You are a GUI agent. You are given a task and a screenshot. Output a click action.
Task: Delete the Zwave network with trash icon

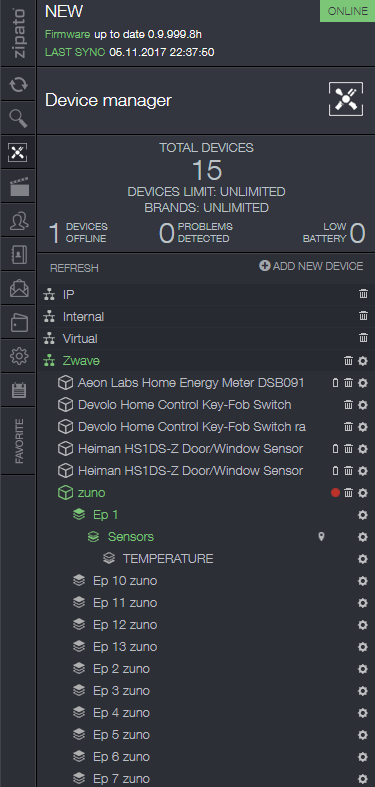coord(348,360)
